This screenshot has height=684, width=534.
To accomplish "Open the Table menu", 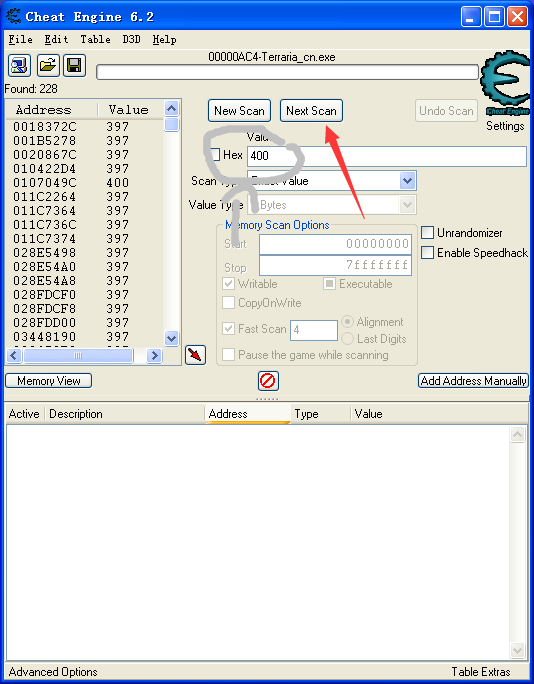I will (96, 39).
